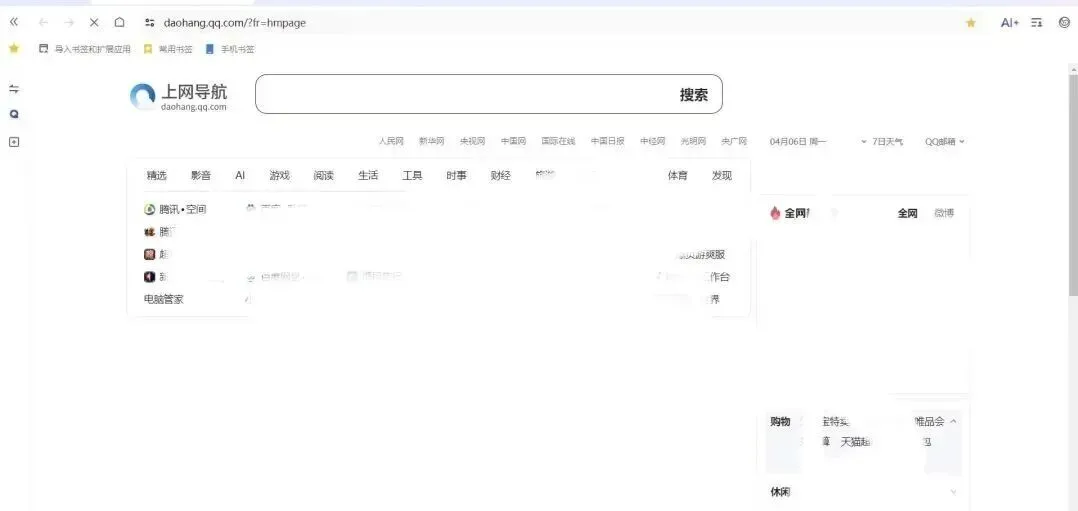The width and height of the screenshot is (1078, 511).
Task: Click the flame icon beside 全网 hot list
Action: point(776,213)
